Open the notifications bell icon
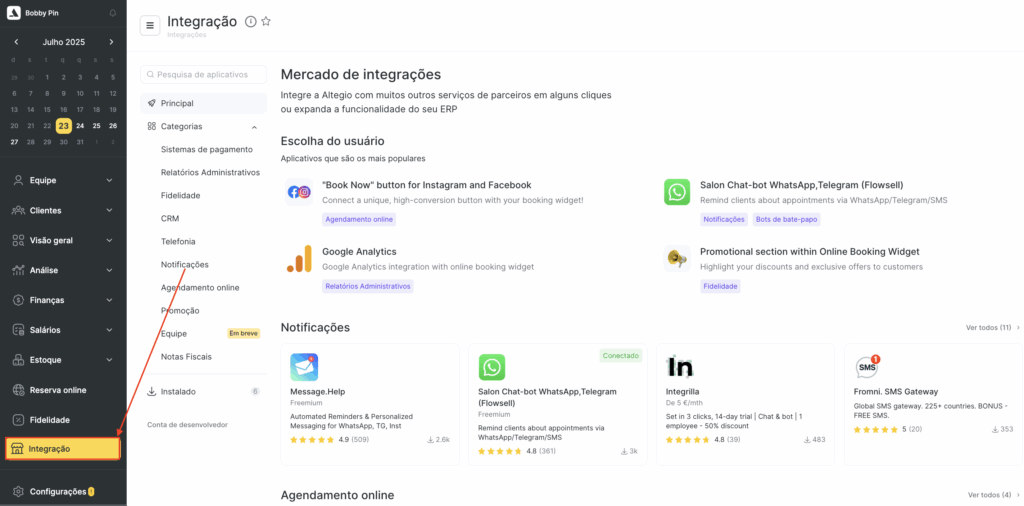Viewport: 1024px width, 506px height. [x=113, y=13]
